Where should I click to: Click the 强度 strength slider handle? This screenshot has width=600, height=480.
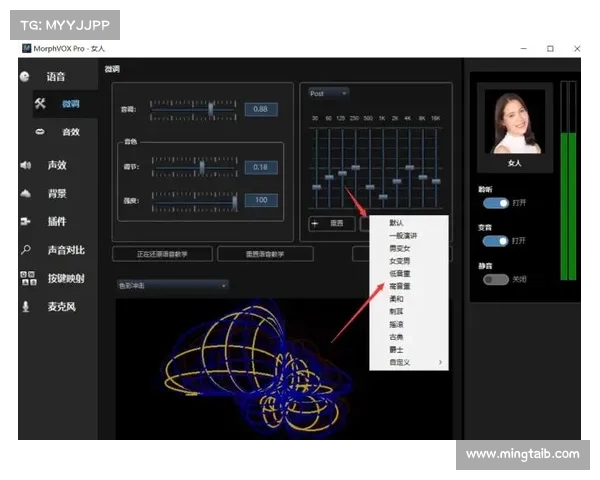235,202
